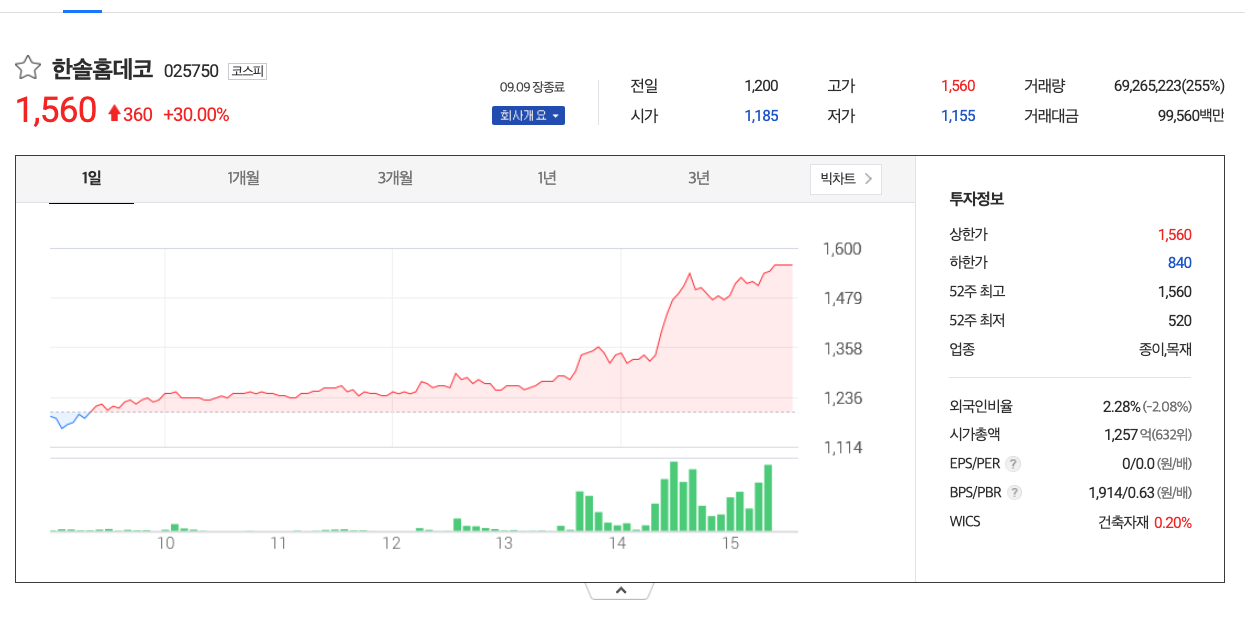The width and height of the screenshot is (1245, 635).
Task: Show the 1년 chart tab
Action: [x=546, y=179]
